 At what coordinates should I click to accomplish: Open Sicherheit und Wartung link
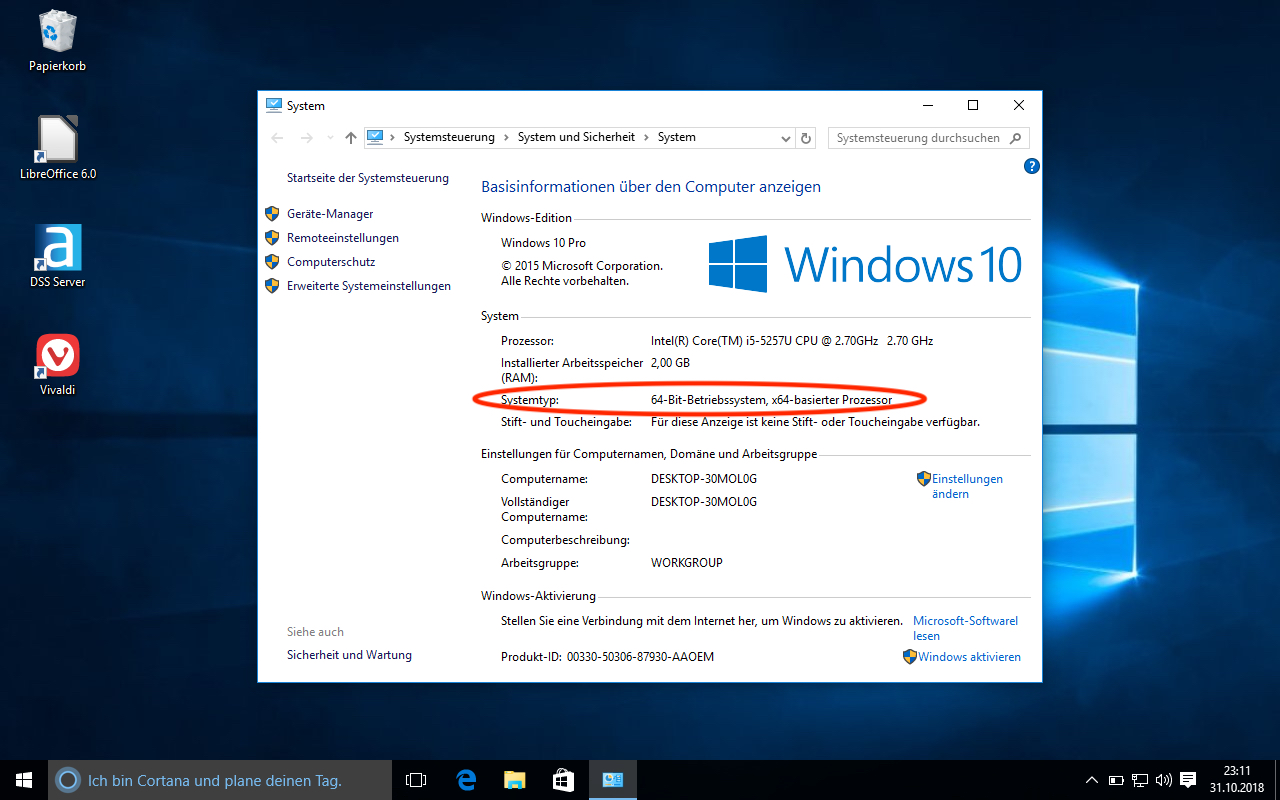pos(349,655)
